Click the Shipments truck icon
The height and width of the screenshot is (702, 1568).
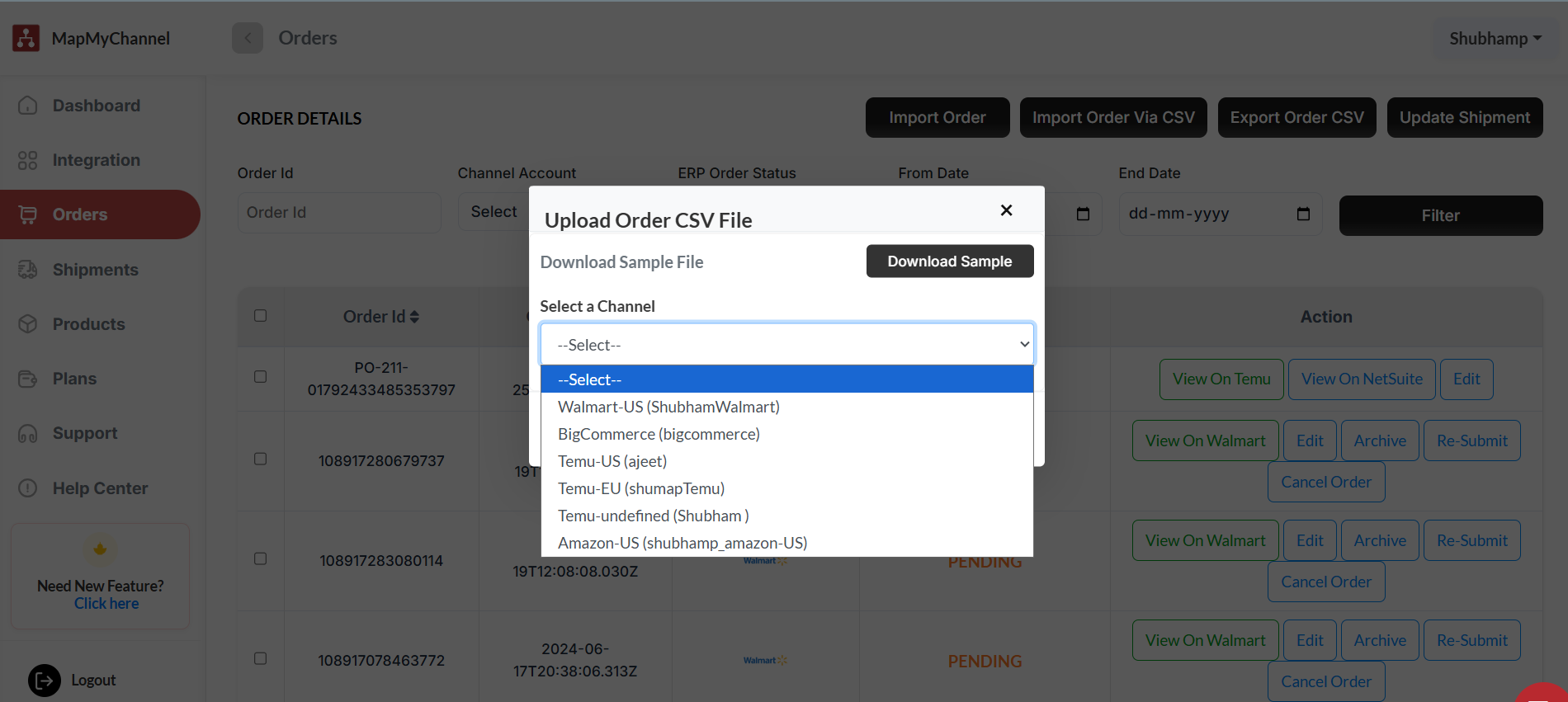tap(28, 270)
